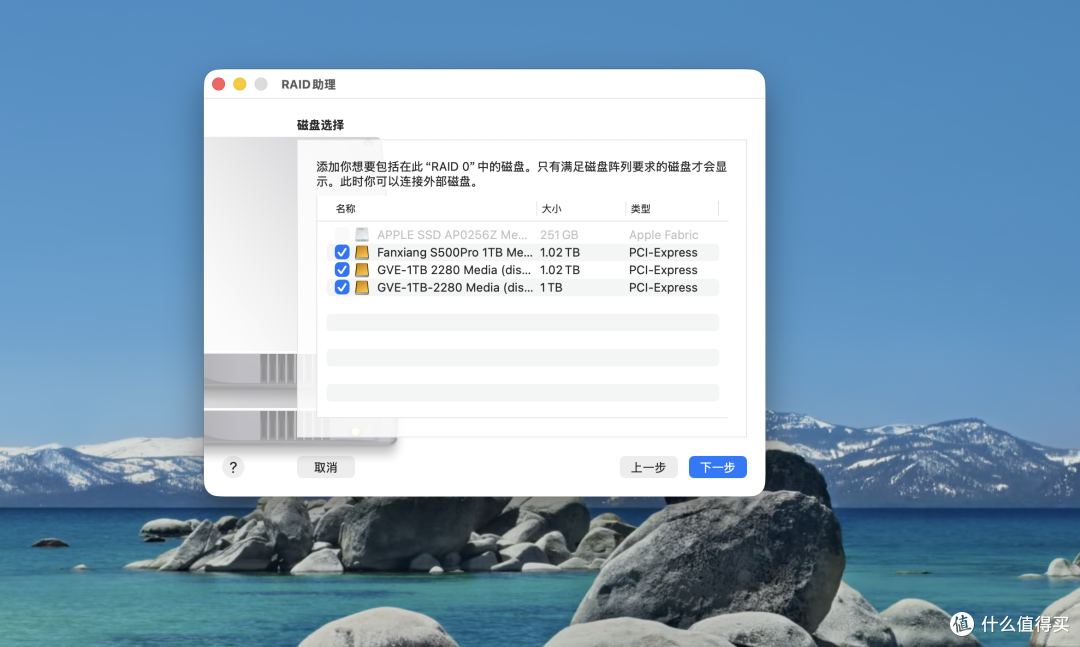
Task: Click the disabled APPLE SSD AP0256Z checkbox
Action: click(342, 235)
